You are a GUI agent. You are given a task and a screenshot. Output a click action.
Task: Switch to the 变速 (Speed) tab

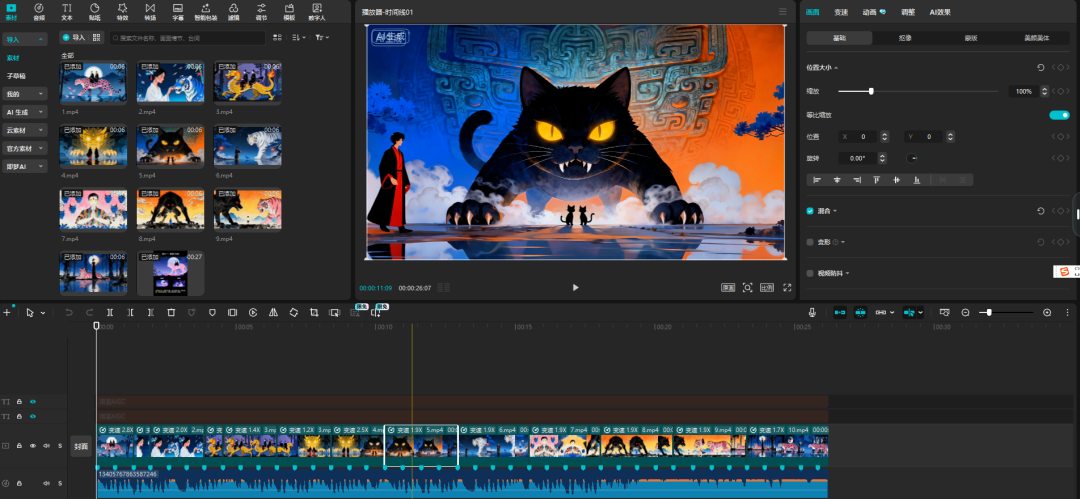[x=841, y=12]
